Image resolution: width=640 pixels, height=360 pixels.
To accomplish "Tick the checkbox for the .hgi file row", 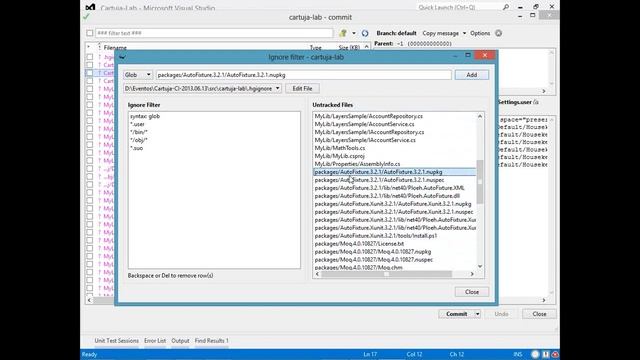I will (90, 57).
